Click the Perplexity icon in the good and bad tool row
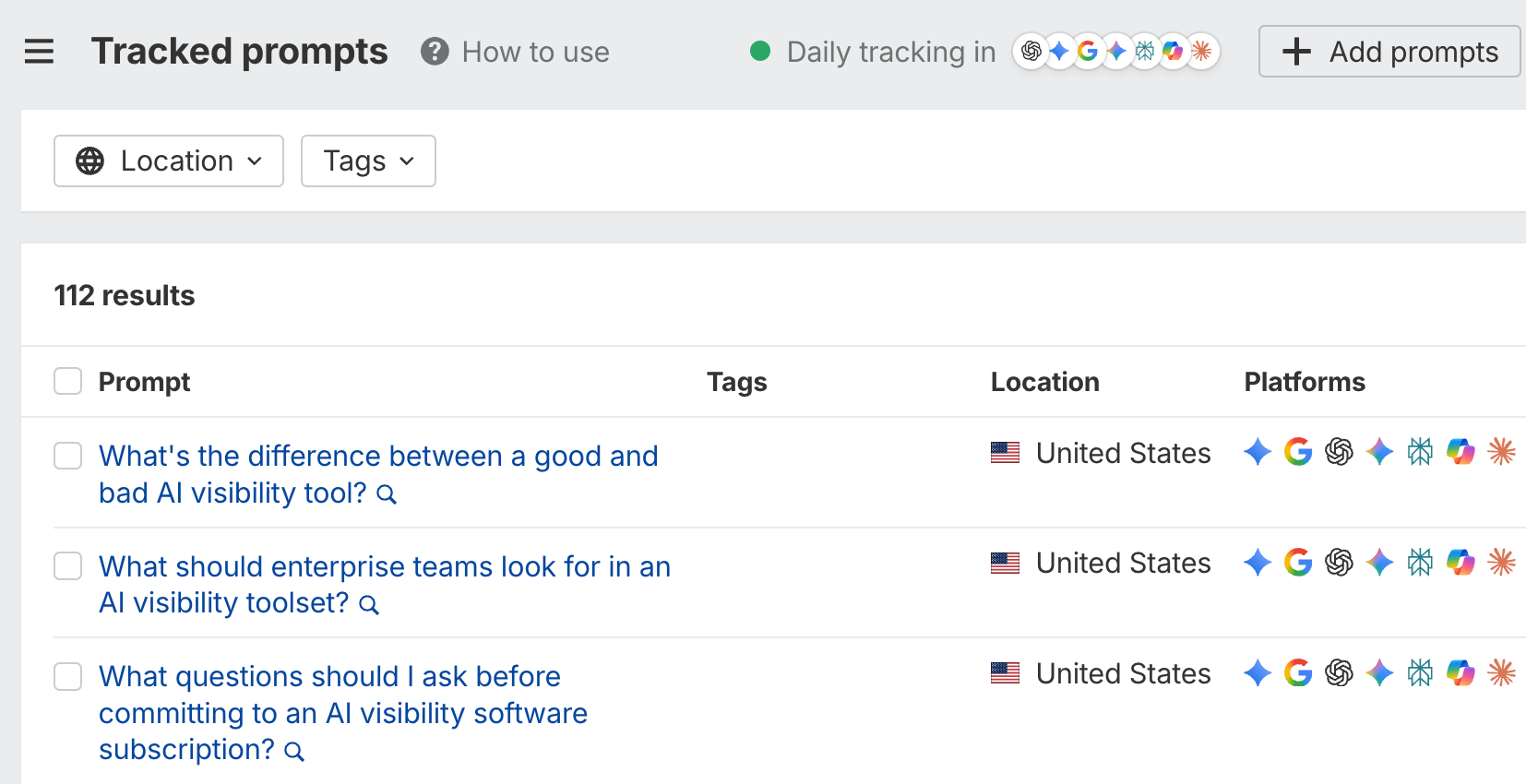The image size is (1526, 784). click(x=1420, y=452)
